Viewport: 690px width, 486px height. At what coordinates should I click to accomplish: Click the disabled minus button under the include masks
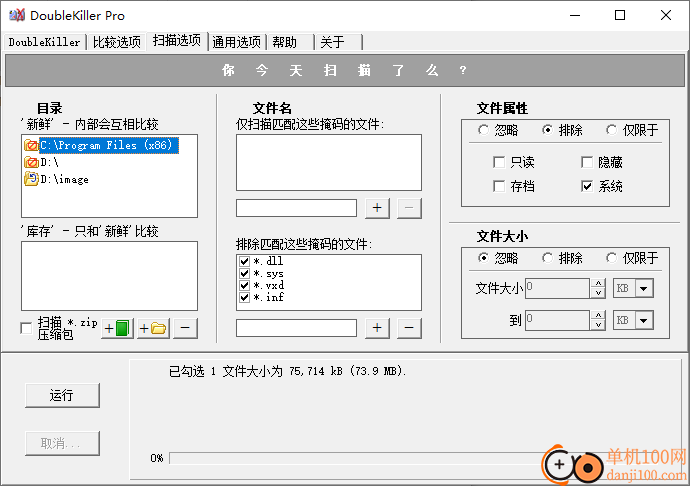409,208
